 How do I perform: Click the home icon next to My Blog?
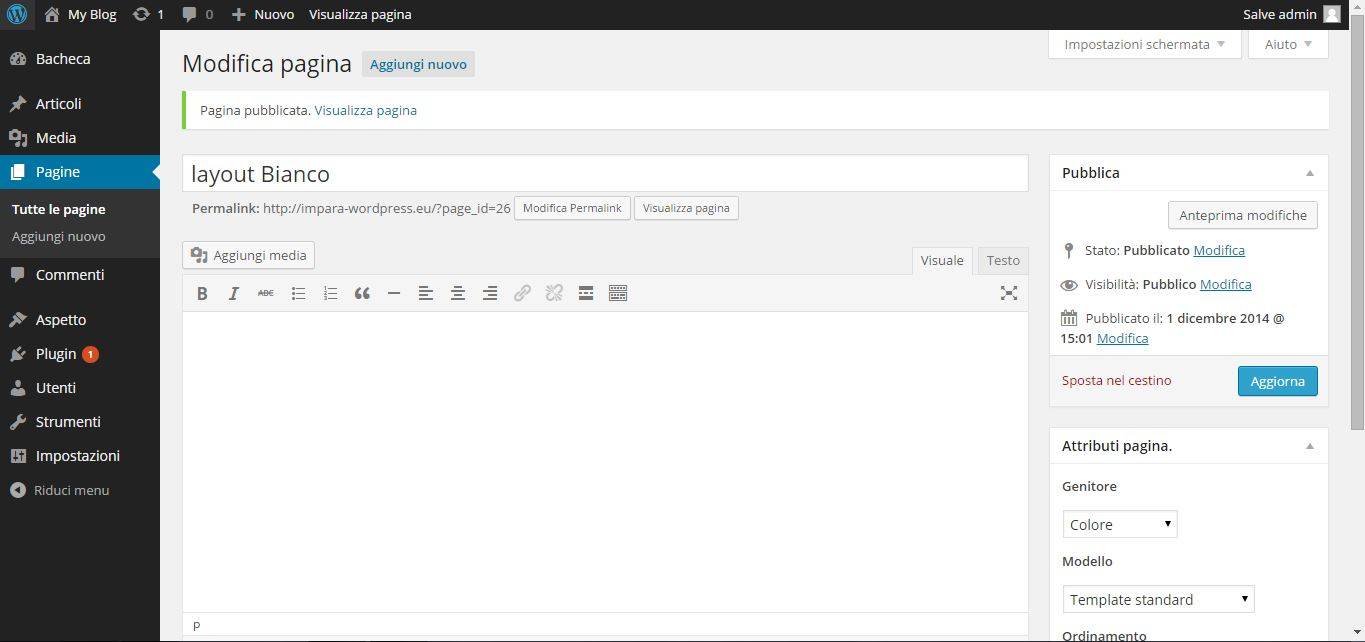coord(52,14)
